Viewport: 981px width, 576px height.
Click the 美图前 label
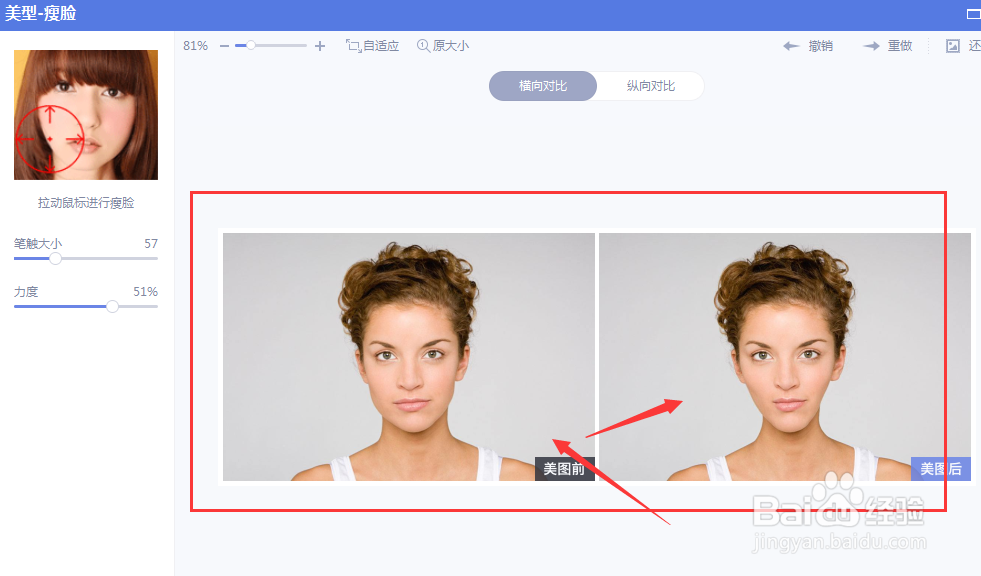click(564, 469)
